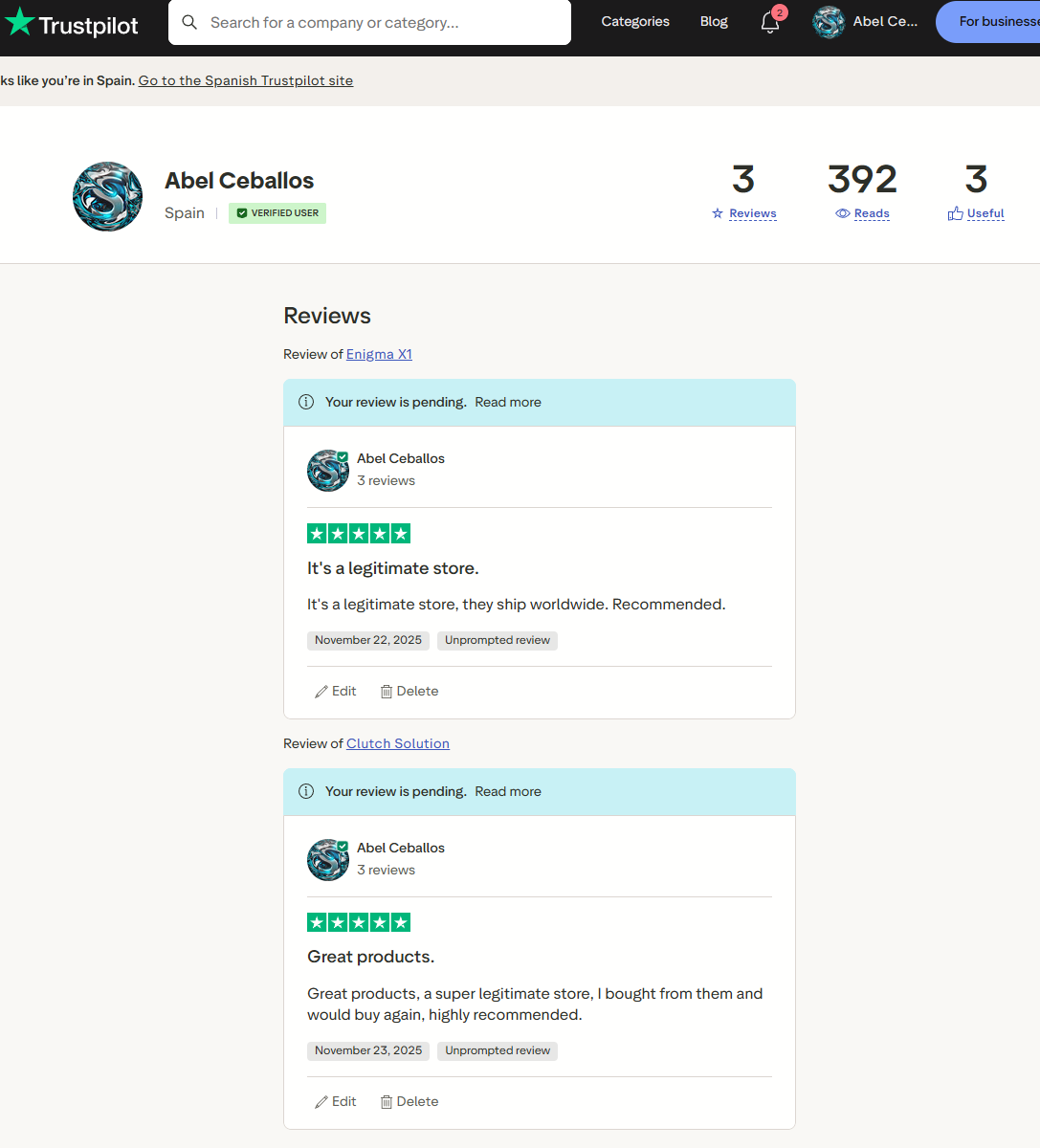Open the Clutch Solution company link
This screenshot has height=1148, width=1040.
(398, 743)
